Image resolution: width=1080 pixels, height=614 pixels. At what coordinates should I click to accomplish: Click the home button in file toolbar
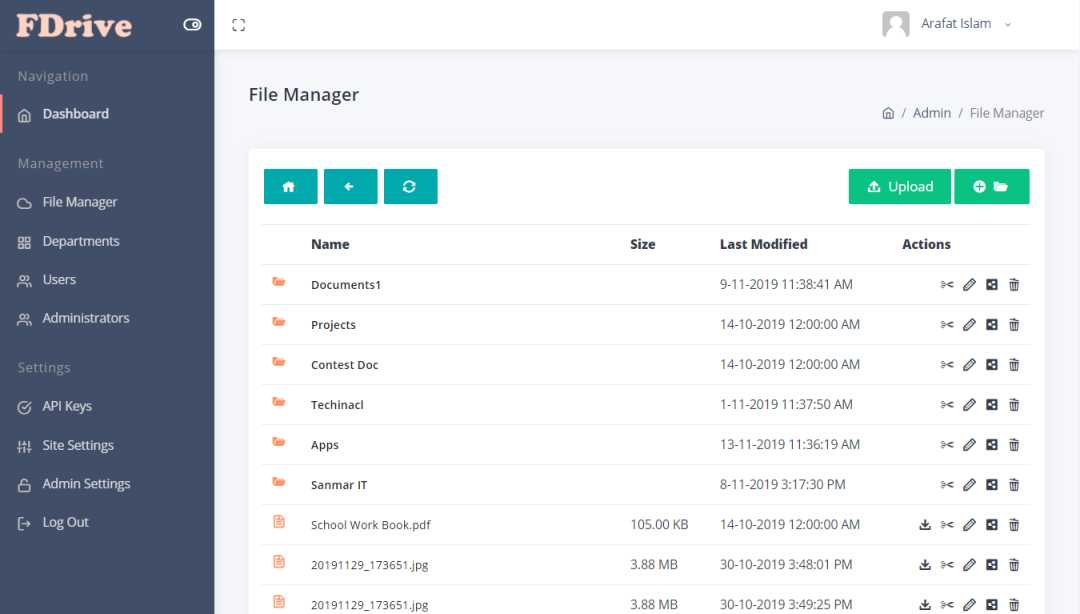tap(290, 187)
